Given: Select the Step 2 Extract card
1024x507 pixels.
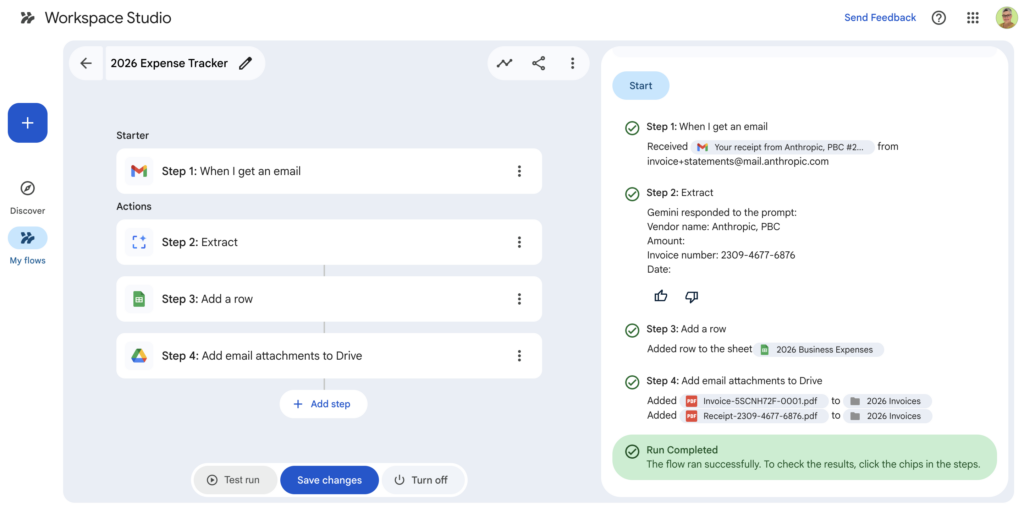Looking at the screenshot, I should tap(329, 242).
